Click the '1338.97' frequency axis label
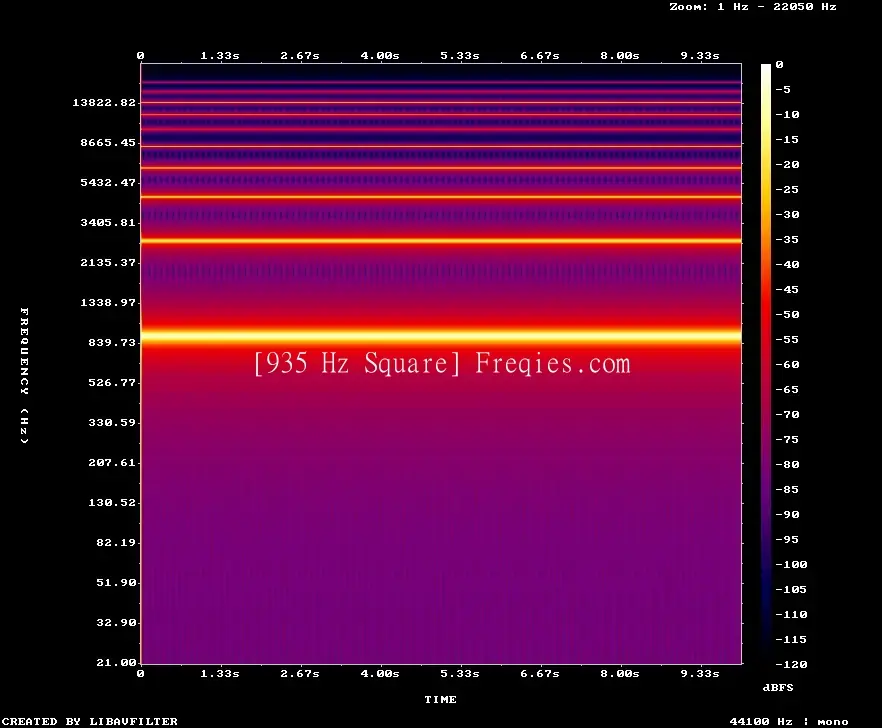Image resolution: width=882 pixels, height=728 pixels. click(x=108, y=302)
